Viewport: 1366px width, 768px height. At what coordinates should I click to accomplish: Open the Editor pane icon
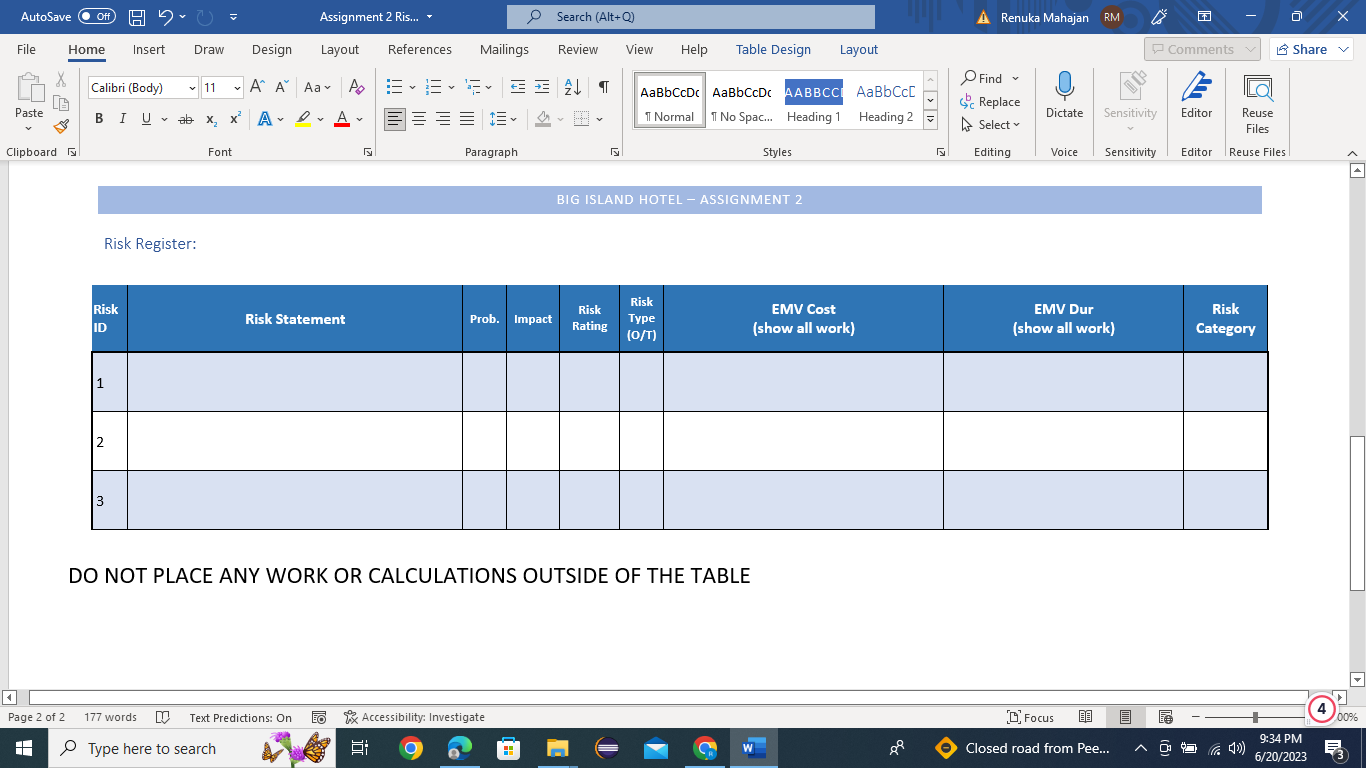pos(1196,87)
